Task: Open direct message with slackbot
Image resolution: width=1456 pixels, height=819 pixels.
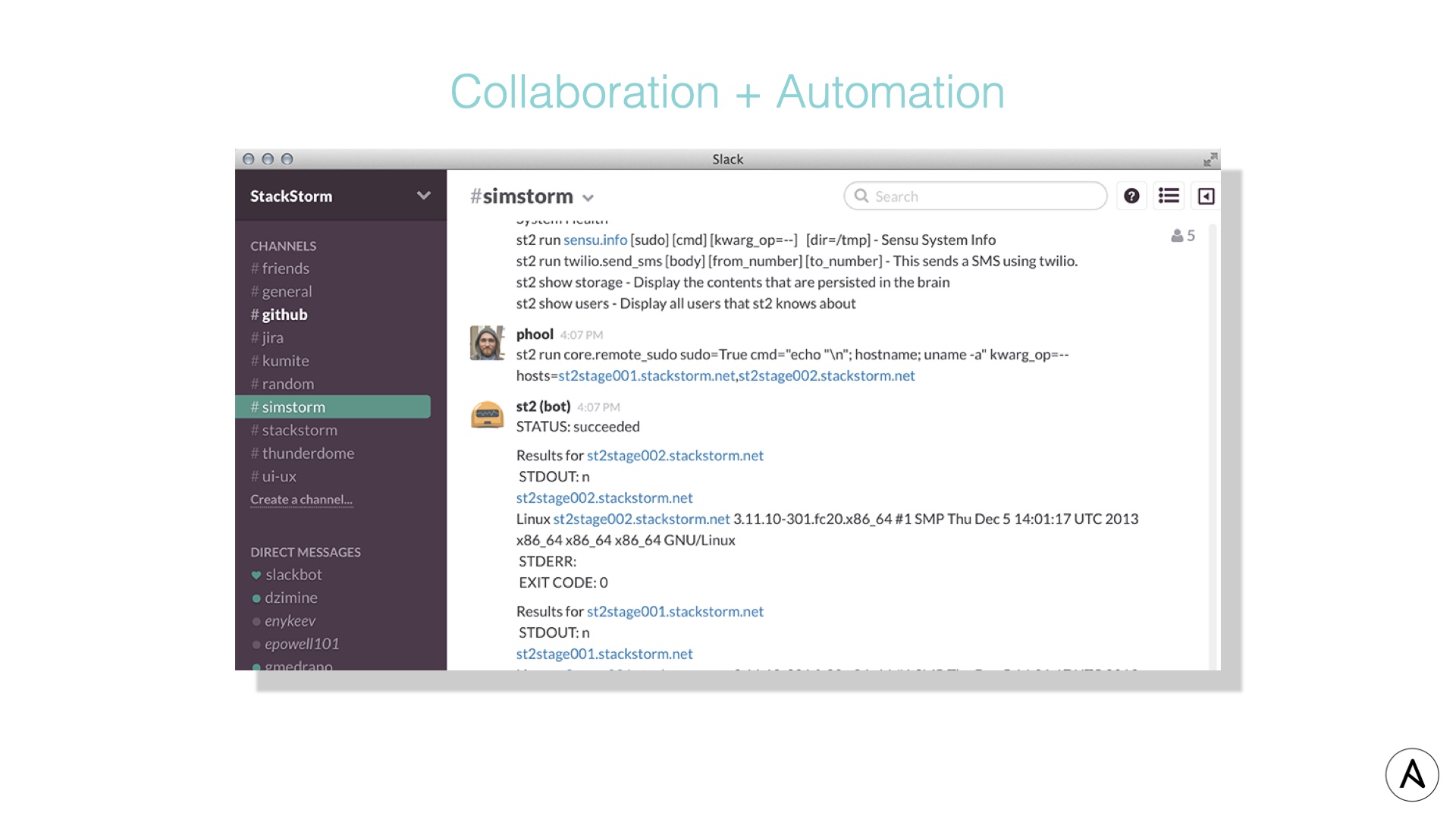Action: click(x=287, y=575)
